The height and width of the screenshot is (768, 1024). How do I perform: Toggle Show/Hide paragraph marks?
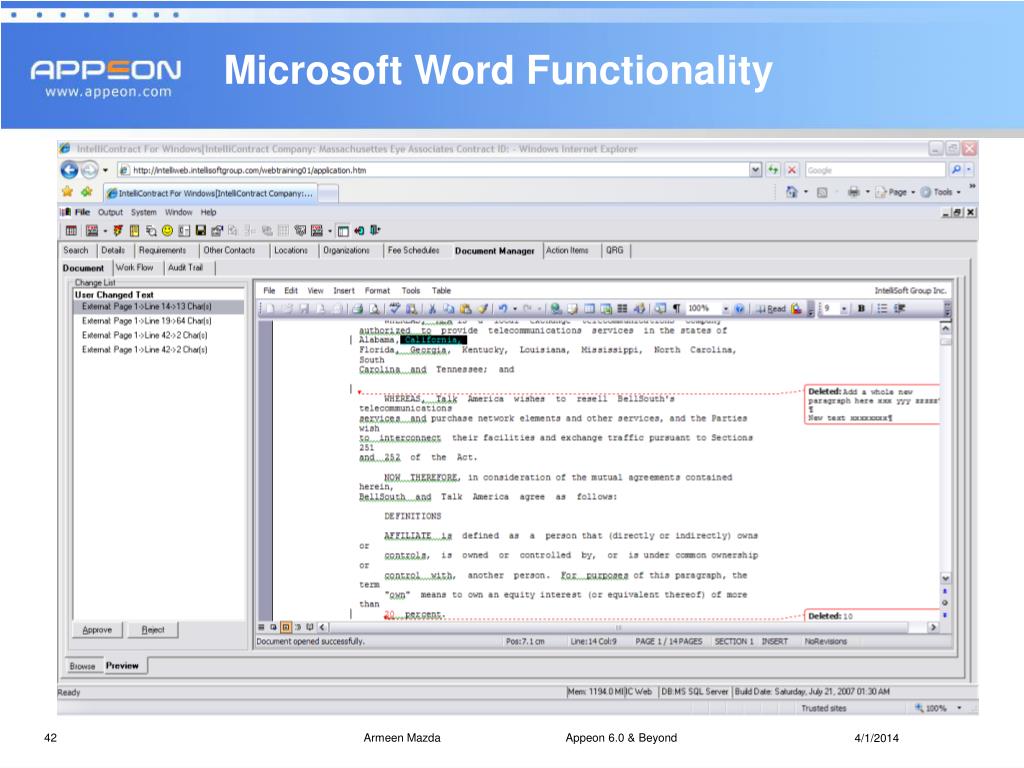677,309
